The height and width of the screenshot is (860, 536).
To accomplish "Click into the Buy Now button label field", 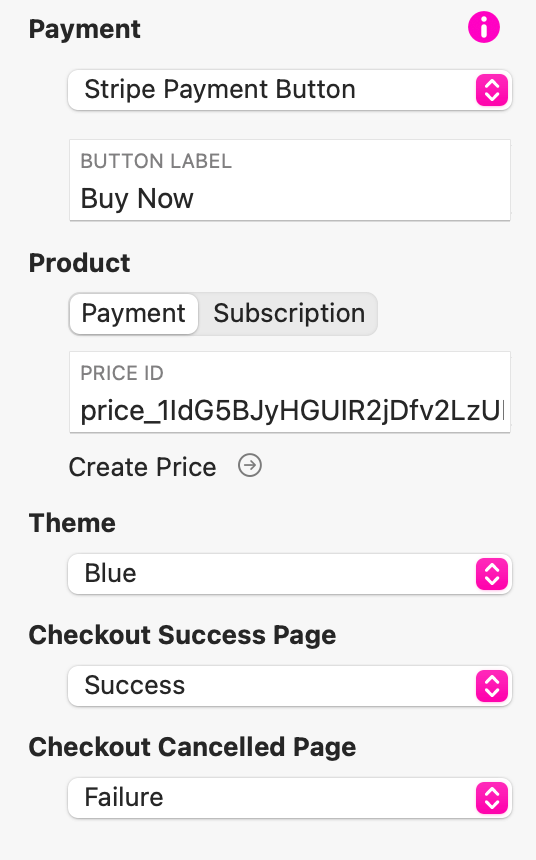I will coord(290,180).
